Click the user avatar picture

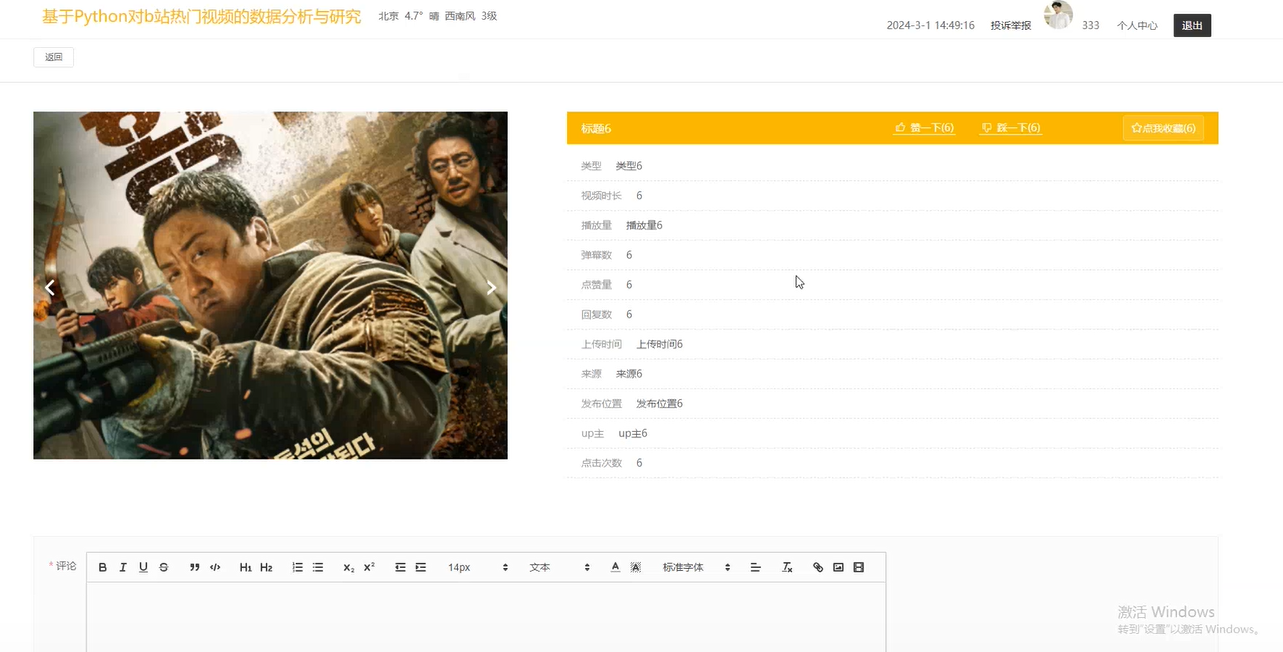pos(1058,15)
